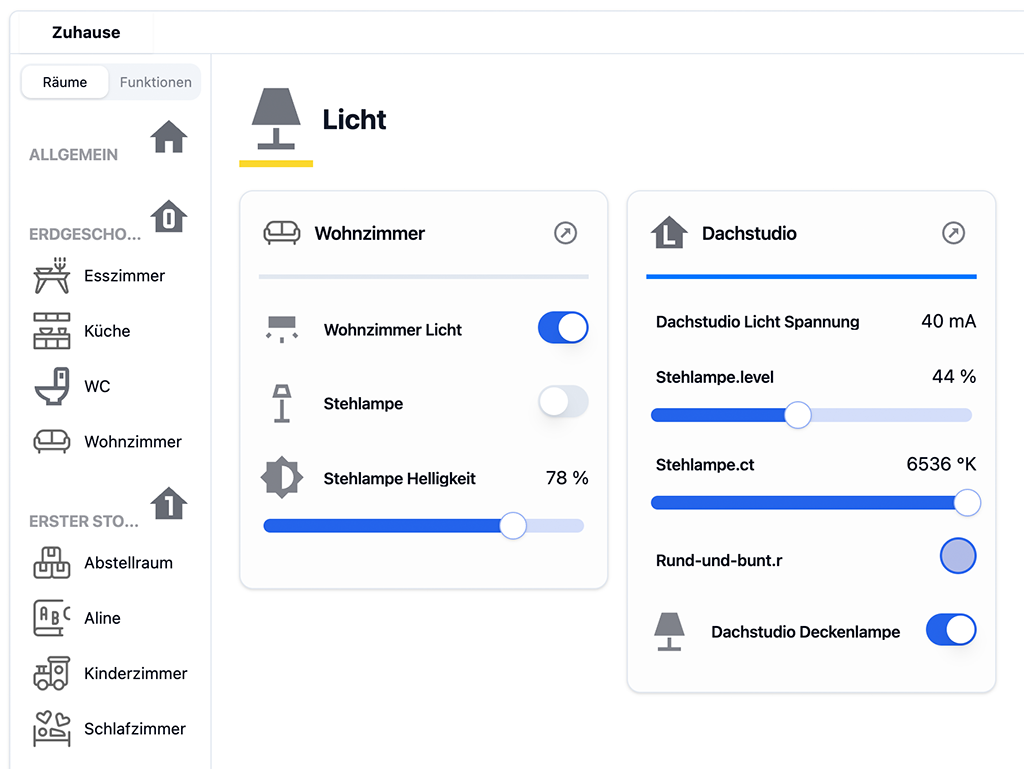Screen dimensions: 1024x769
Task: Open Wohnzimmer details via arrow button
Action: click(565, 233)
